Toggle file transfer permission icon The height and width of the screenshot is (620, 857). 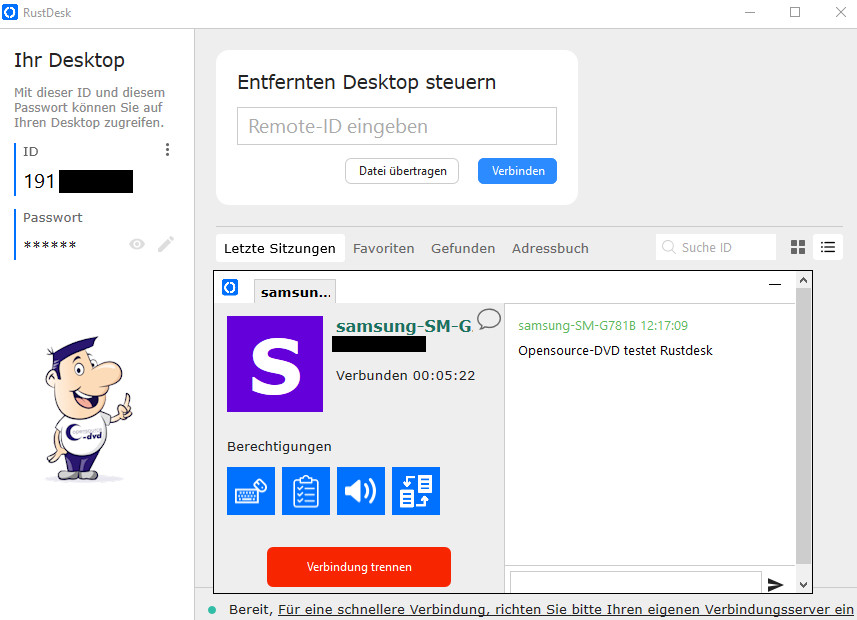[415, 491]
